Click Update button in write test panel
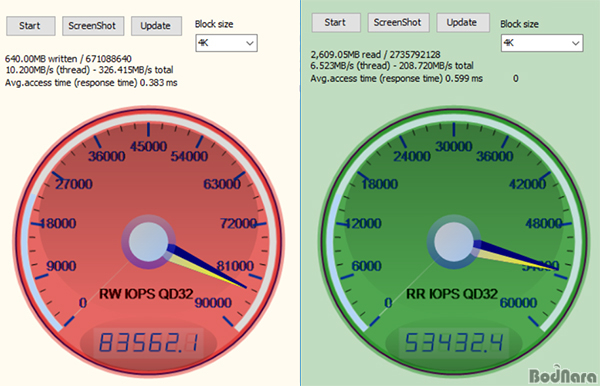This screenshot has width=600, height=386. pyautogui.click(x=156, y=26)
